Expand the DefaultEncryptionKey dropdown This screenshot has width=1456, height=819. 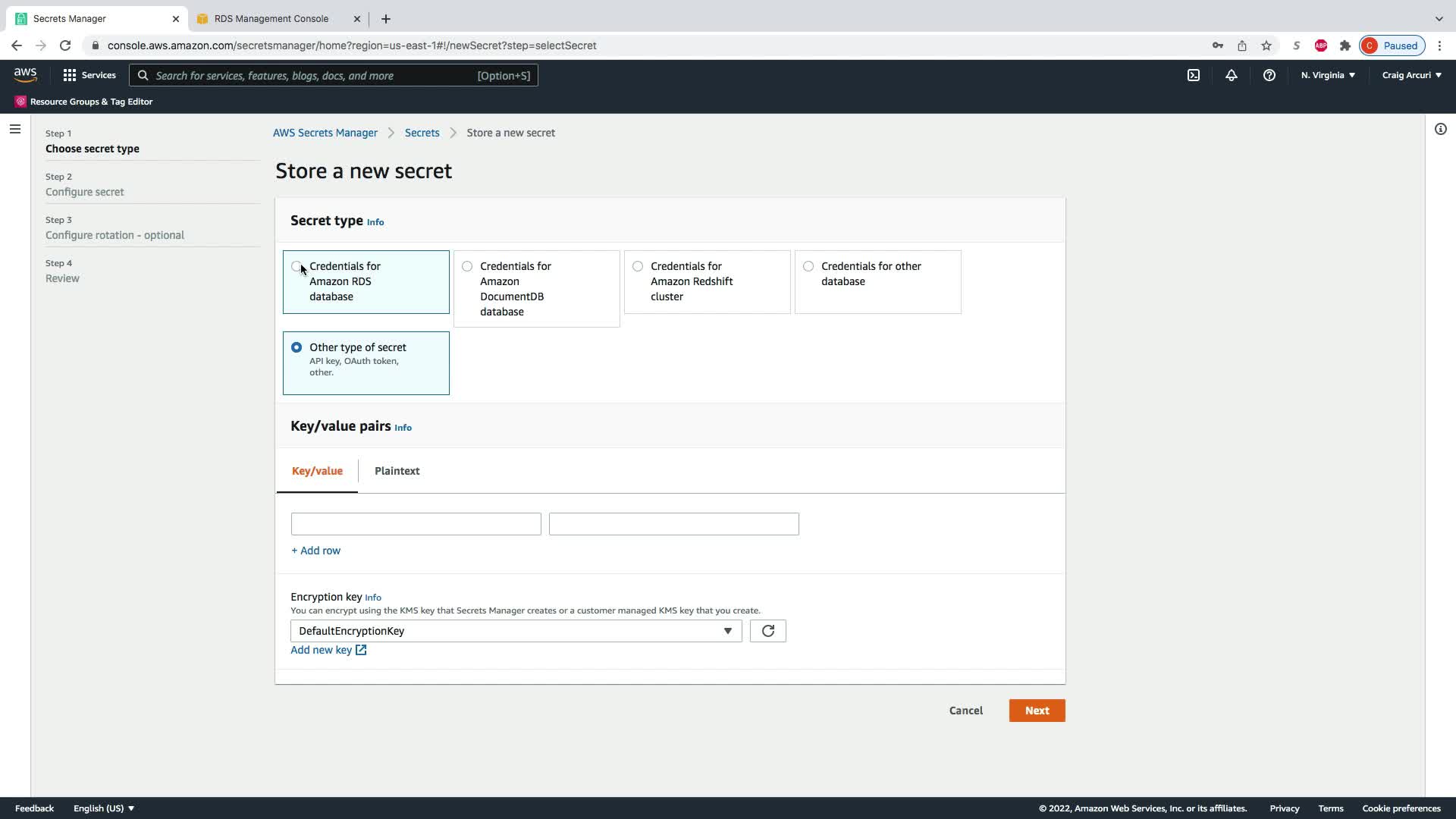tap(516, 631)
